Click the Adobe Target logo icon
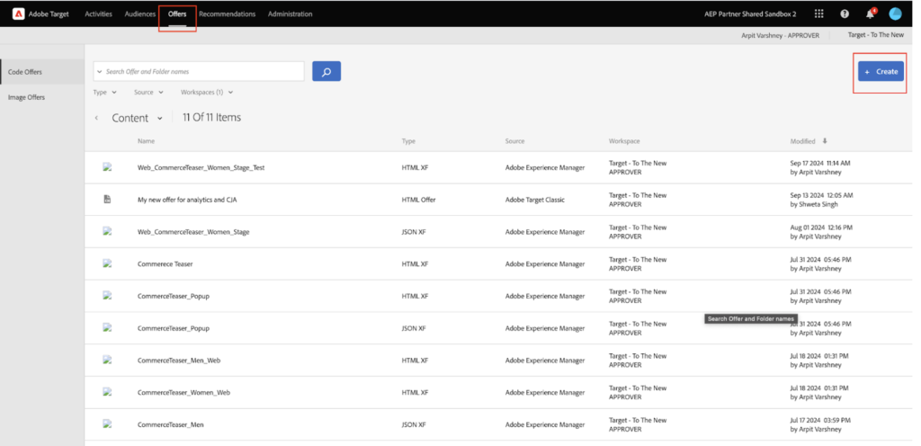This screenshot has width=921, height=446. coord(19,14)
